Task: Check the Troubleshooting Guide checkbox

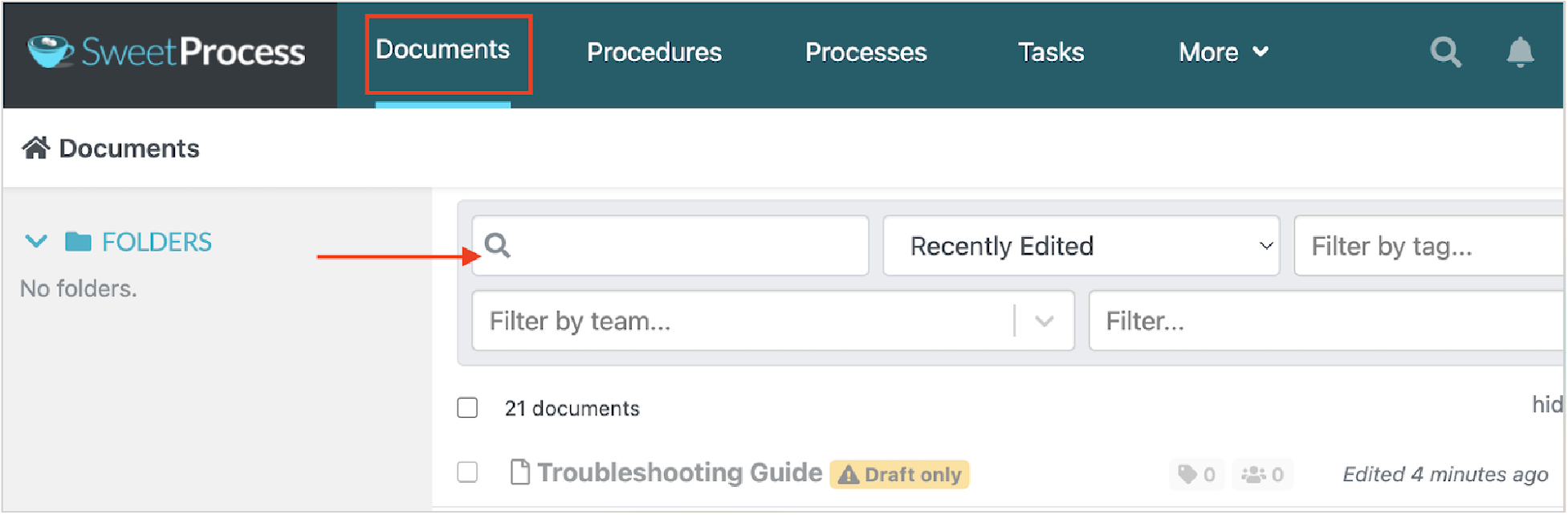Action: pyautogui.click(x=467, y=472)
